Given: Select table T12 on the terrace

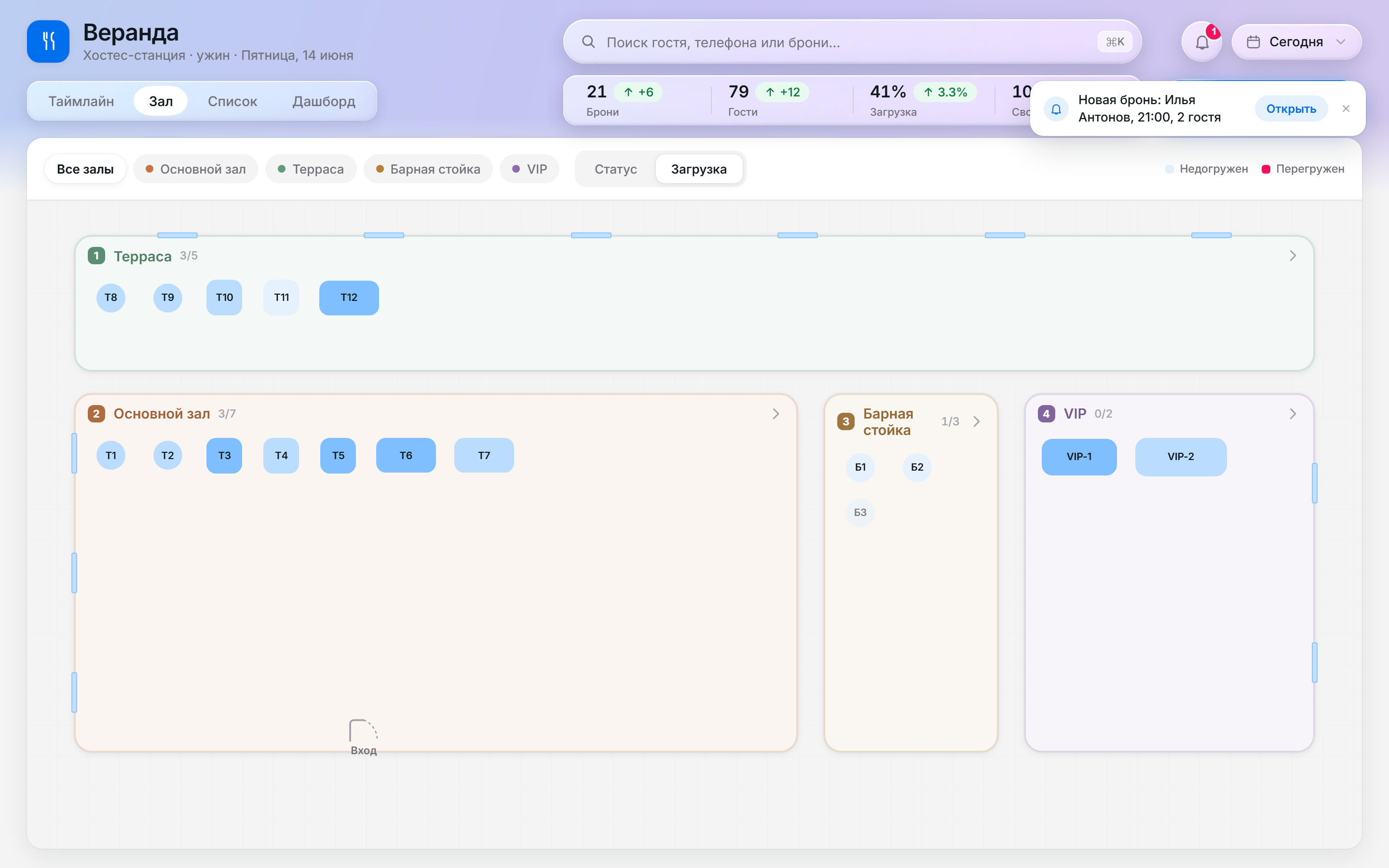Looking at the screenshot, I should pos(349,298).
